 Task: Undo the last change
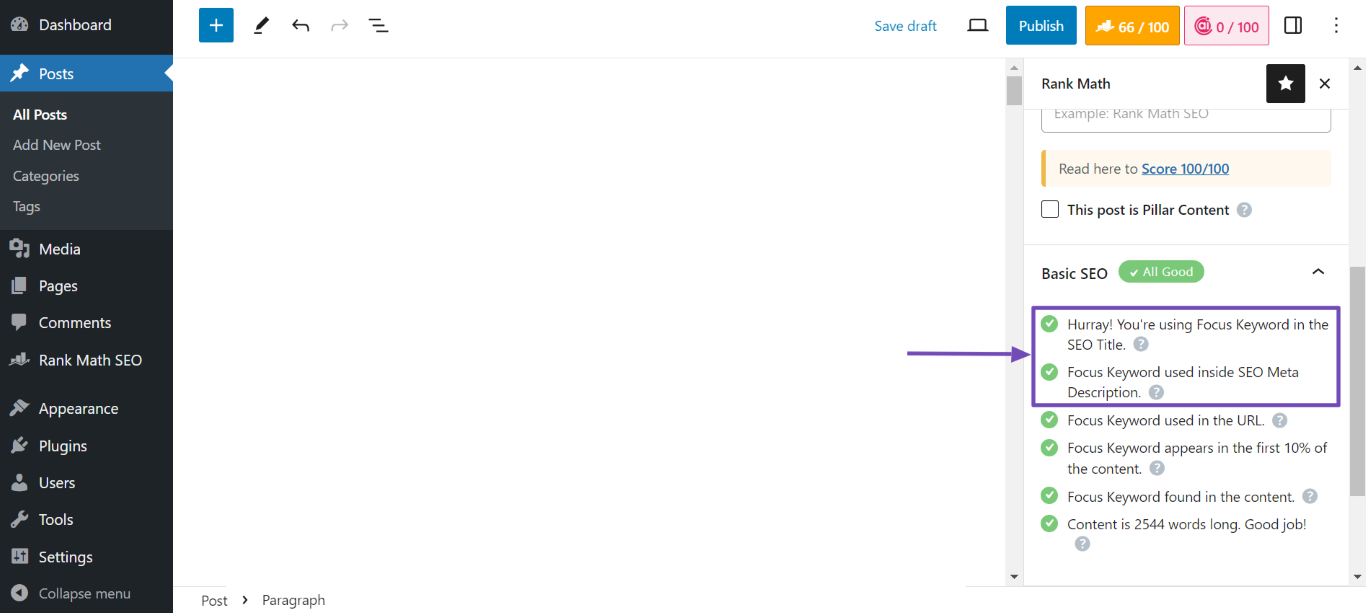point(300,26)
